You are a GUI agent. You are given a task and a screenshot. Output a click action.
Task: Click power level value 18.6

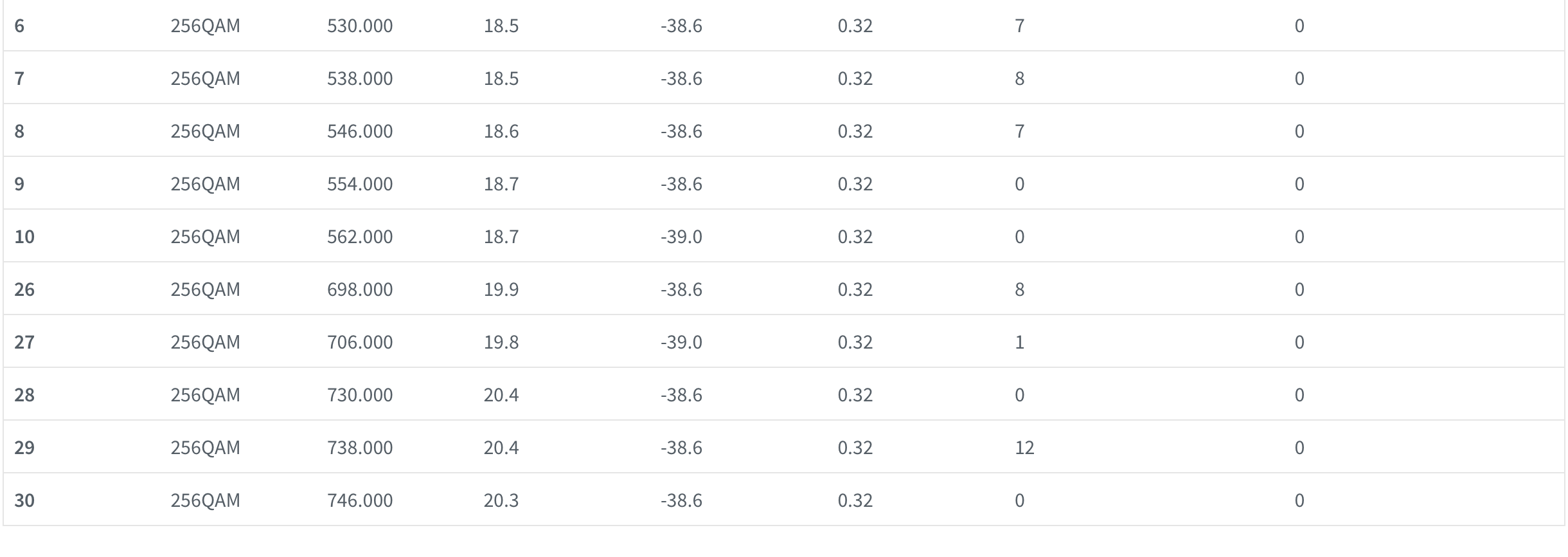point(501,131)
